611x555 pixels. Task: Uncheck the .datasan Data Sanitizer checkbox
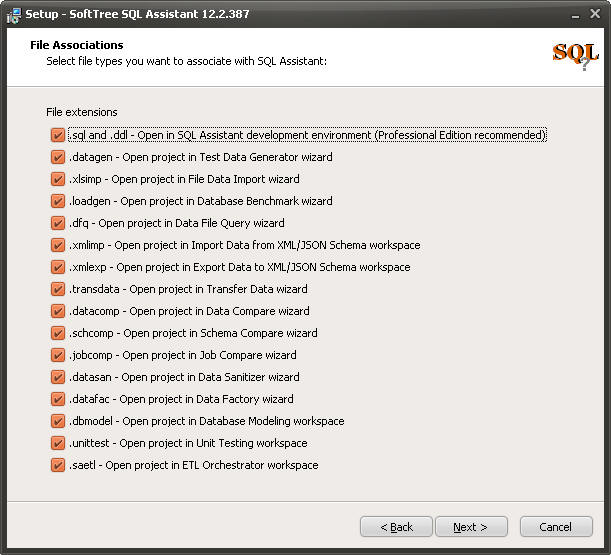(58, 377)
